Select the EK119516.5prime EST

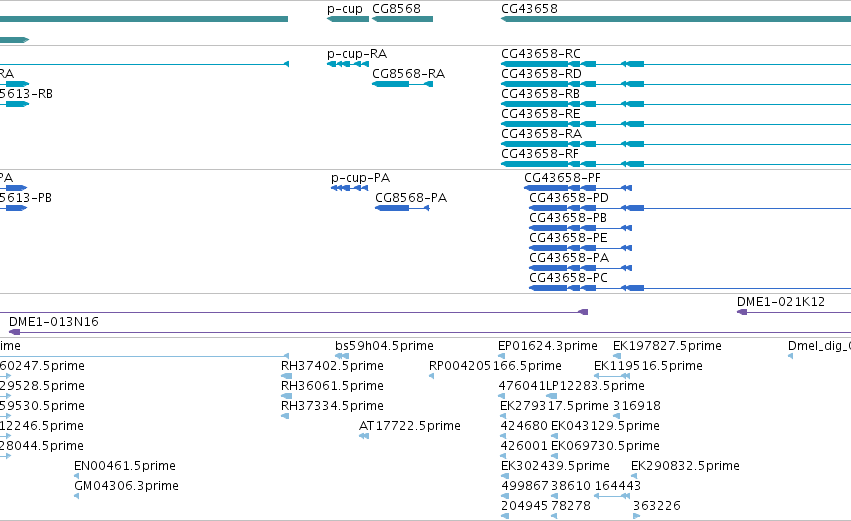pos(648,366)
